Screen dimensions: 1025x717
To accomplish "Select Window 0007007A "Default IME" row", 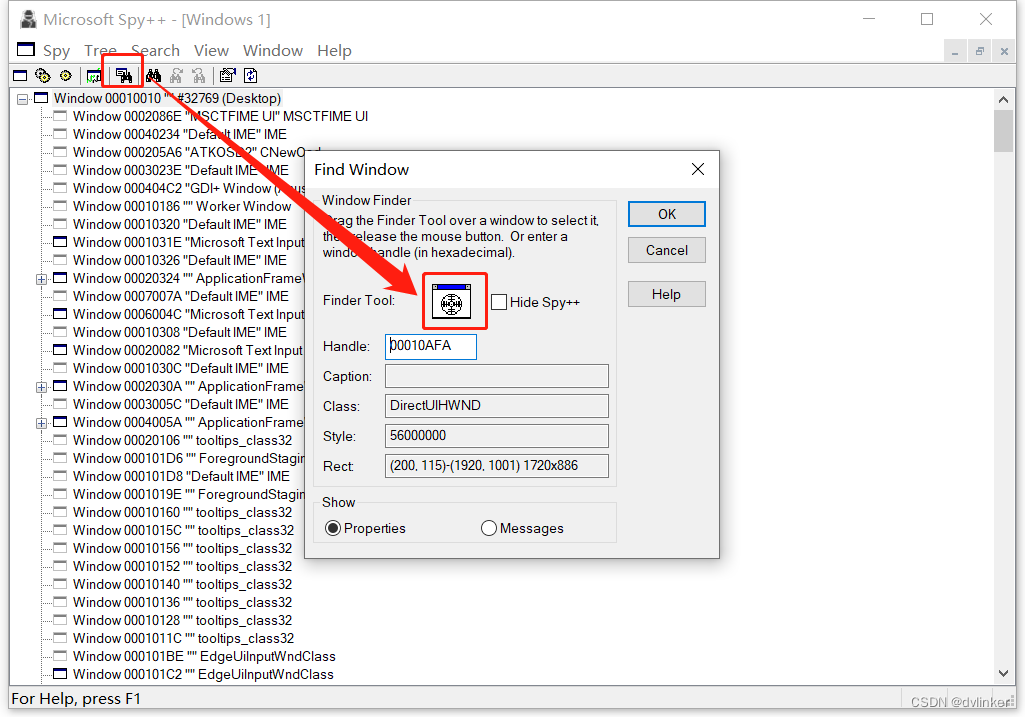I will tap(181, 296).
